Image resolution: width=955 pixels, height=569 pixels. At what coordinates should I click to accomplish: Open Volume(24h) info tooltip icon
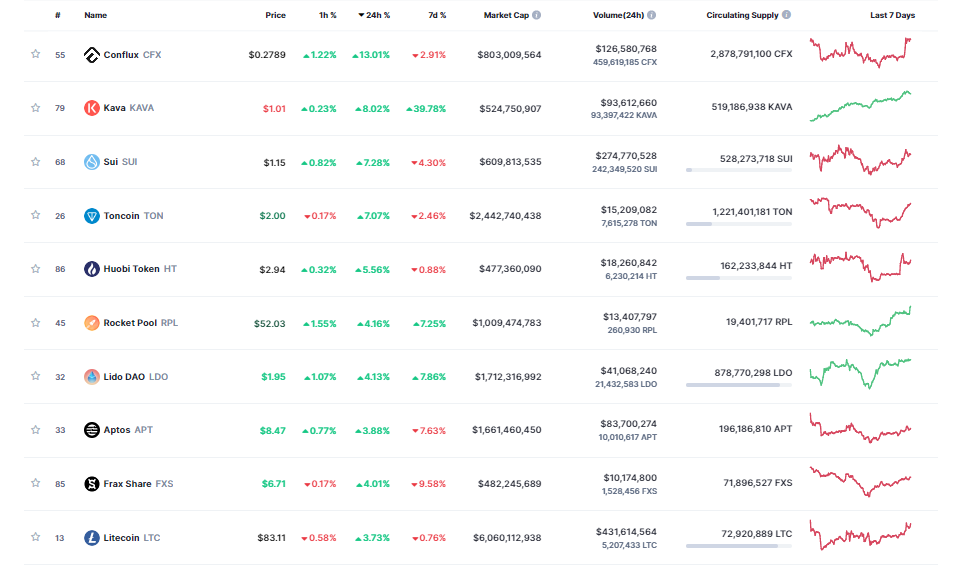(652, 15)
